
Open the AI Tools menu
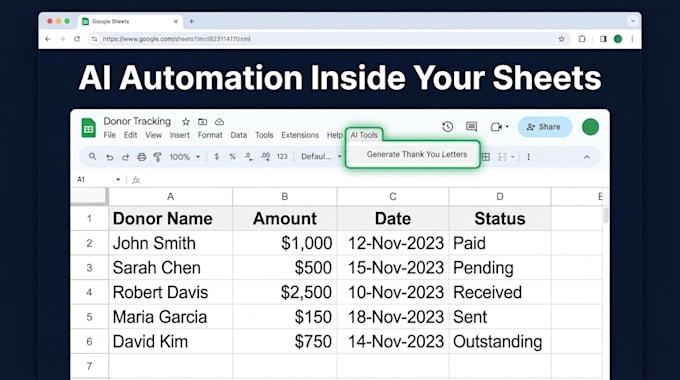364,135
